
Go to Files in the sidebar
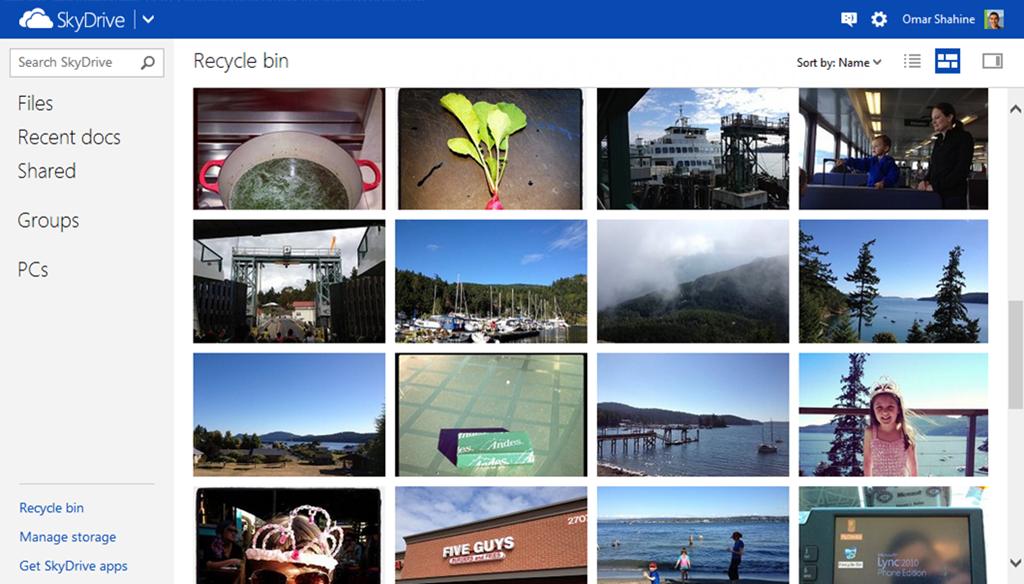click(x=35, y=103)
